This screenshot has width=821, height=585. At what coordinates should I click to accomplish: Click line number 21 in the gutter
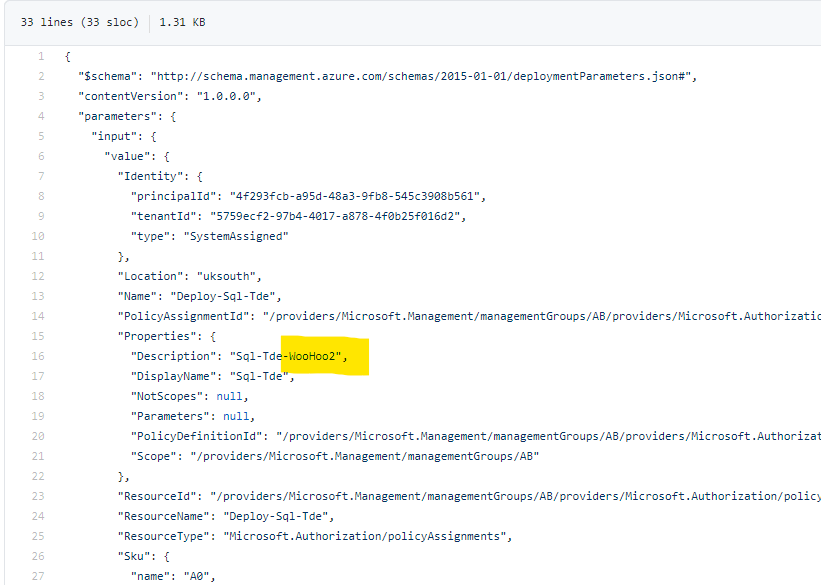[x=38, y=457]
